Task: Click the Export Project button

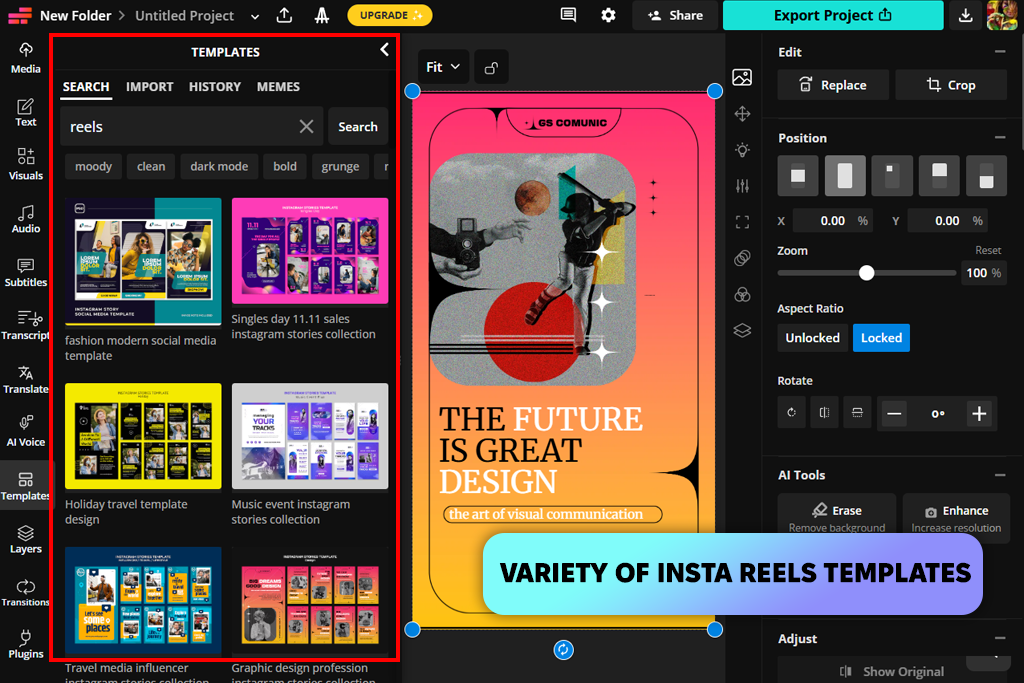Action: (832, 15)
